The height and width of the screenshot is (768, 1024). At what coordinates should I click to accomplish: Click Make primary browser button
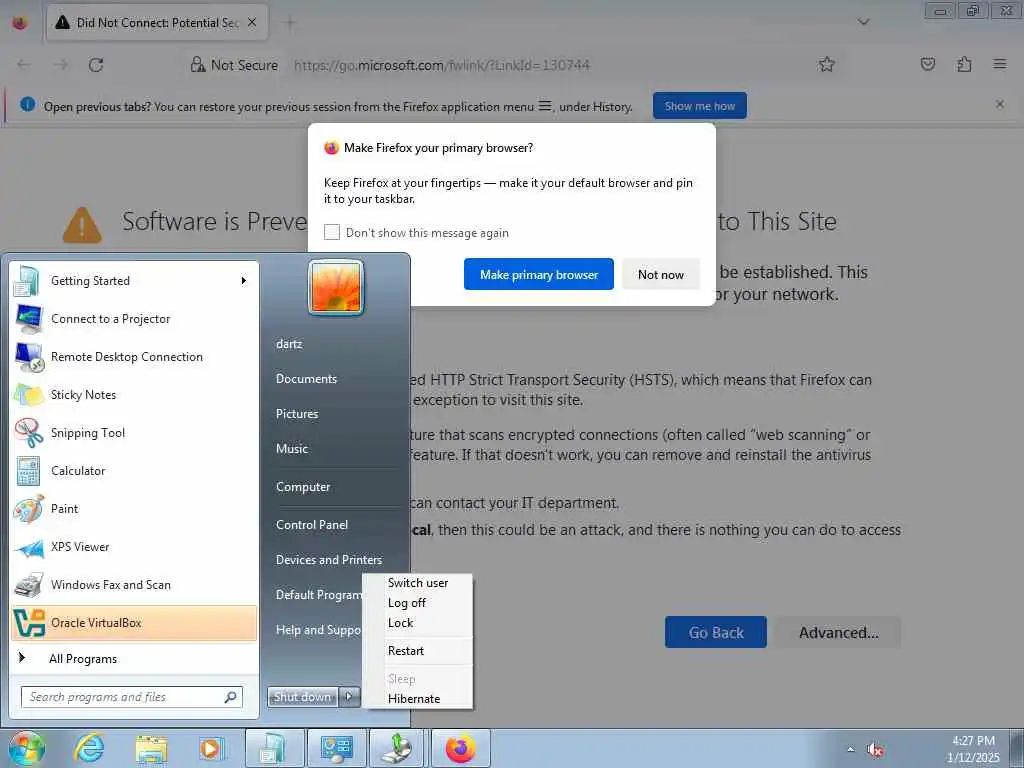[x=539, y=274]
